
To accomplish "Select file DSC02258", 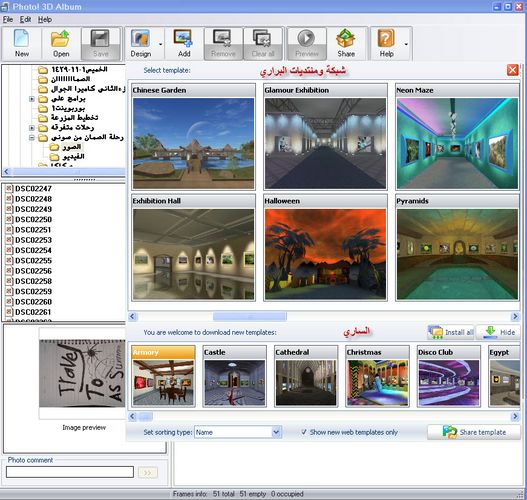I will click(x=33, y=281).
